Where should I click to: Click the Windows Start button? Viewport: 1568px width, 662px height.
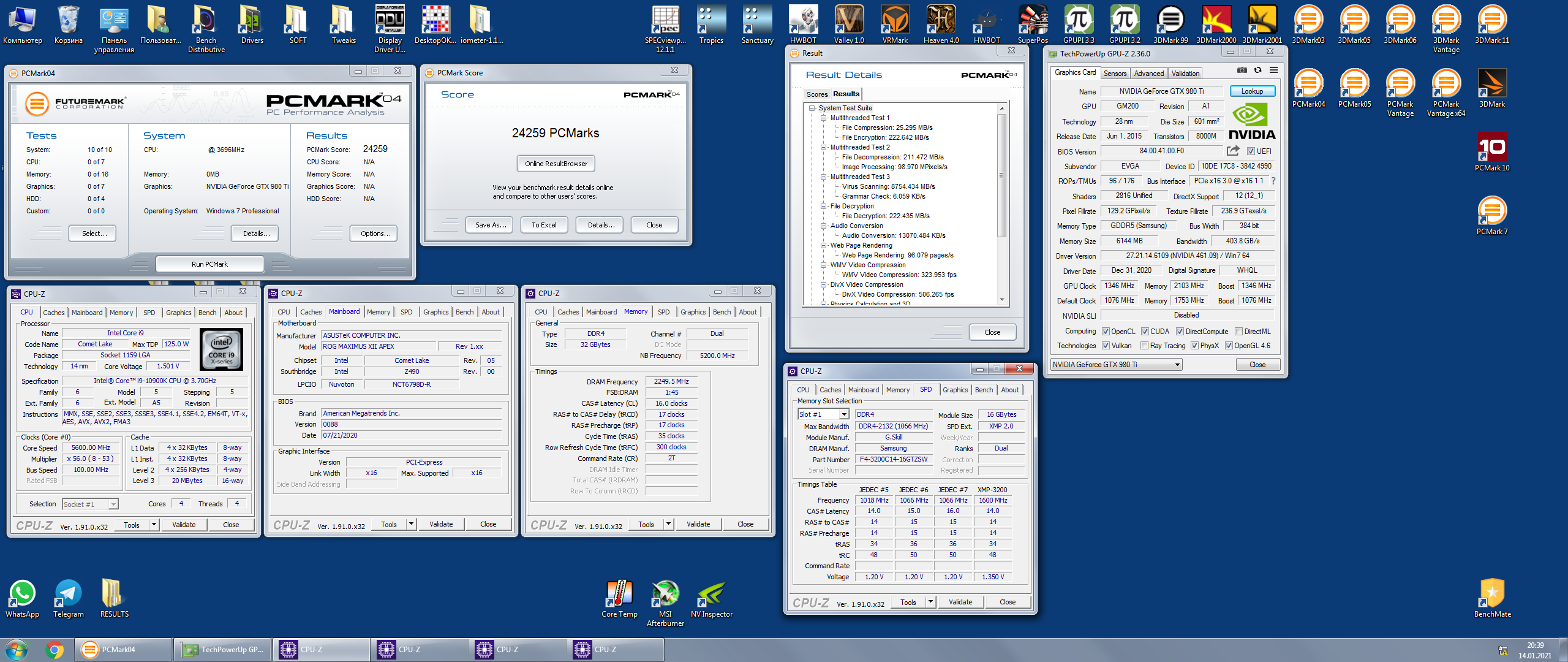17,649
